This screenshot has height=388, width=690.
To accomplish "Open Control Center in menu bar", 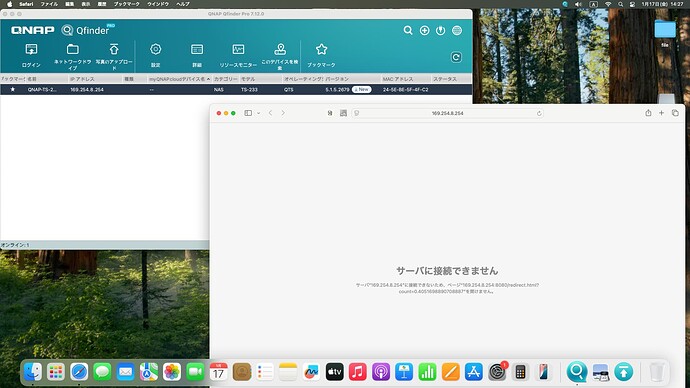I will (632, 4).
